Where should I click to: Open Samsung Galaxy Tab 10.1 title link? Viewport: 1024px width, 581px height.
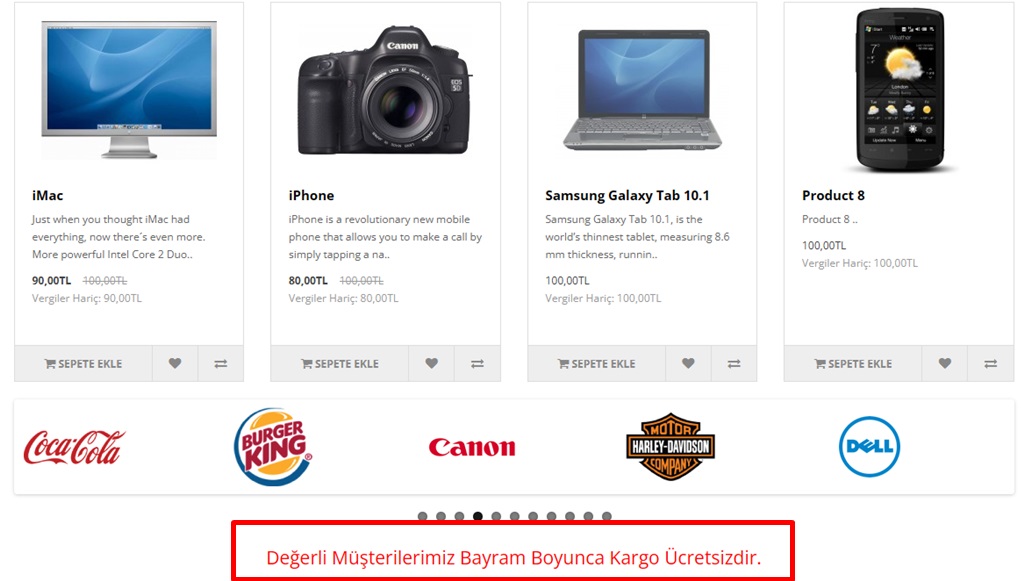coord(627,195)
